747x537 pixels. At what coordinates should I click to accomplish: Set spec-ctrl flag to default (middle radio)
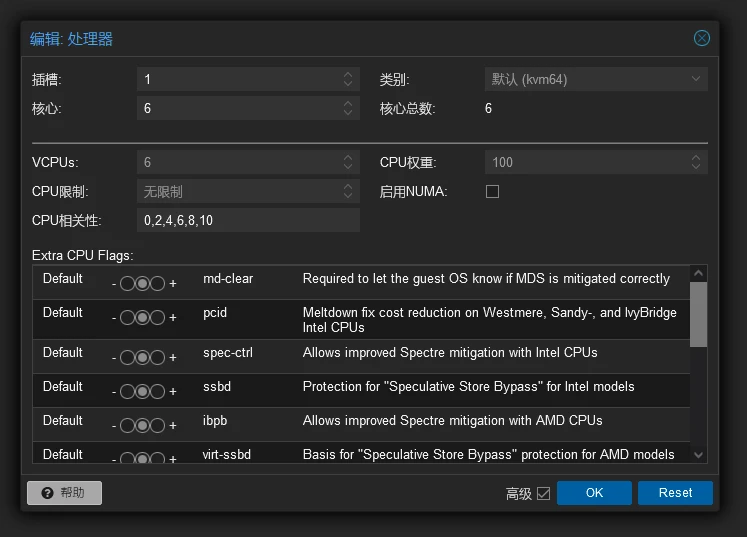tap(142, 357)
